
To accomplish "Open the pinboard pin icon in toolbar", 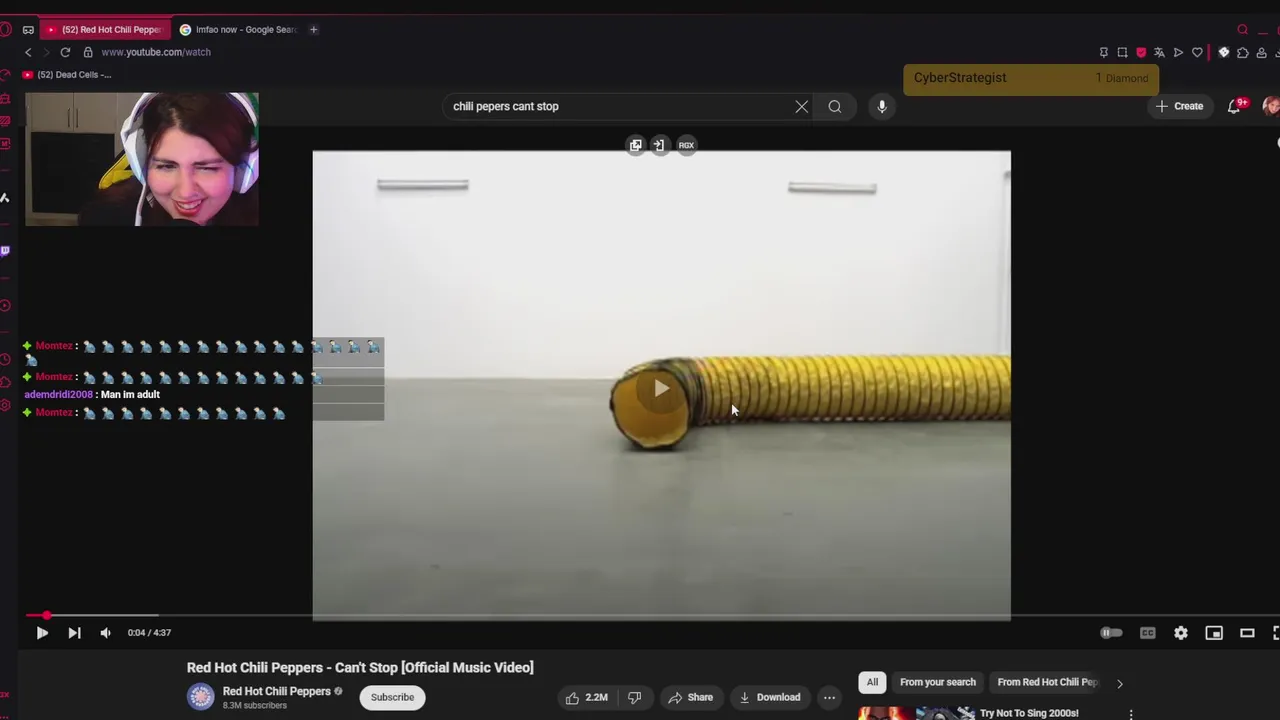I will (1104, 53).
